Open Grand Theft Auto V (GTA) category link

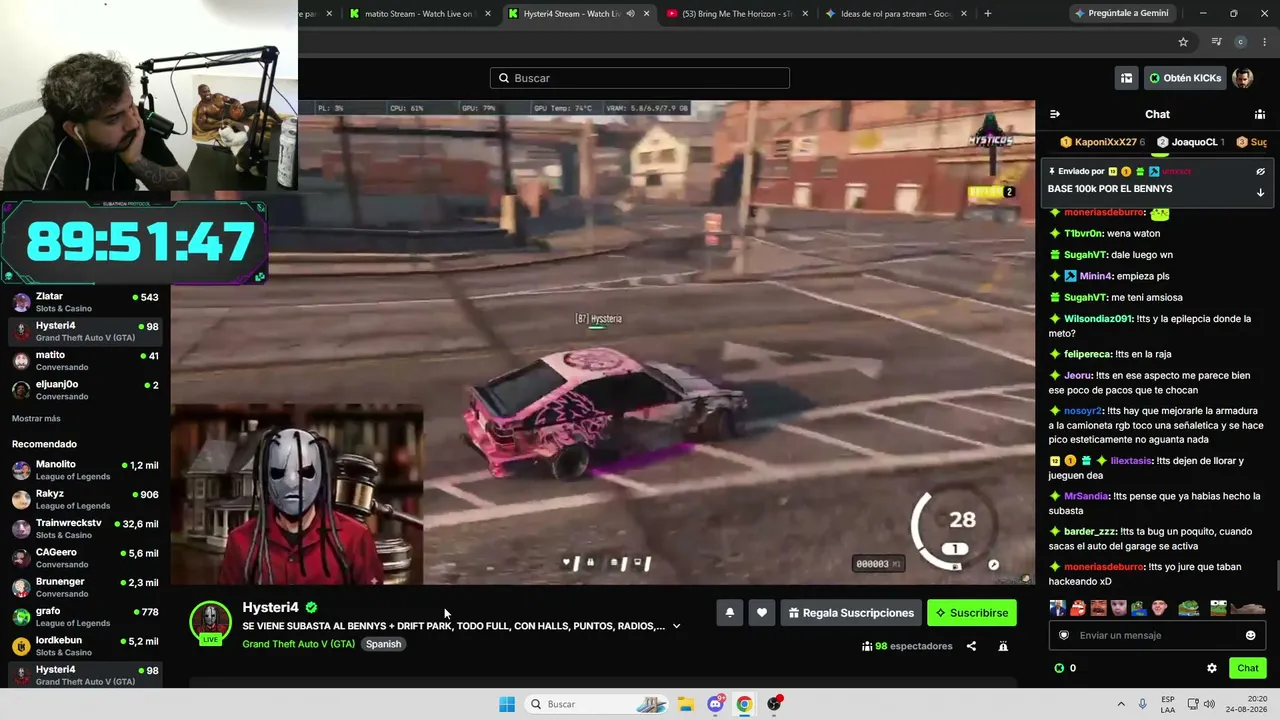[x=298, y=644]
